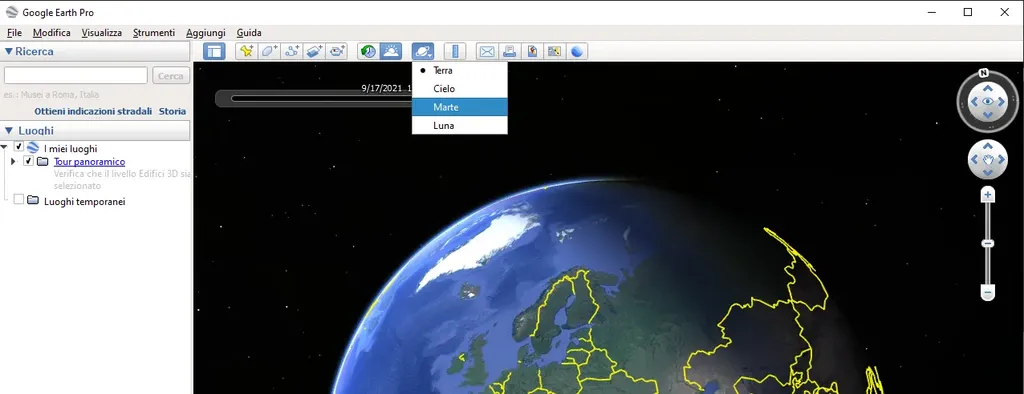Move up with the hand pan control
The image size is (1024, 394).
click(987, 146)
